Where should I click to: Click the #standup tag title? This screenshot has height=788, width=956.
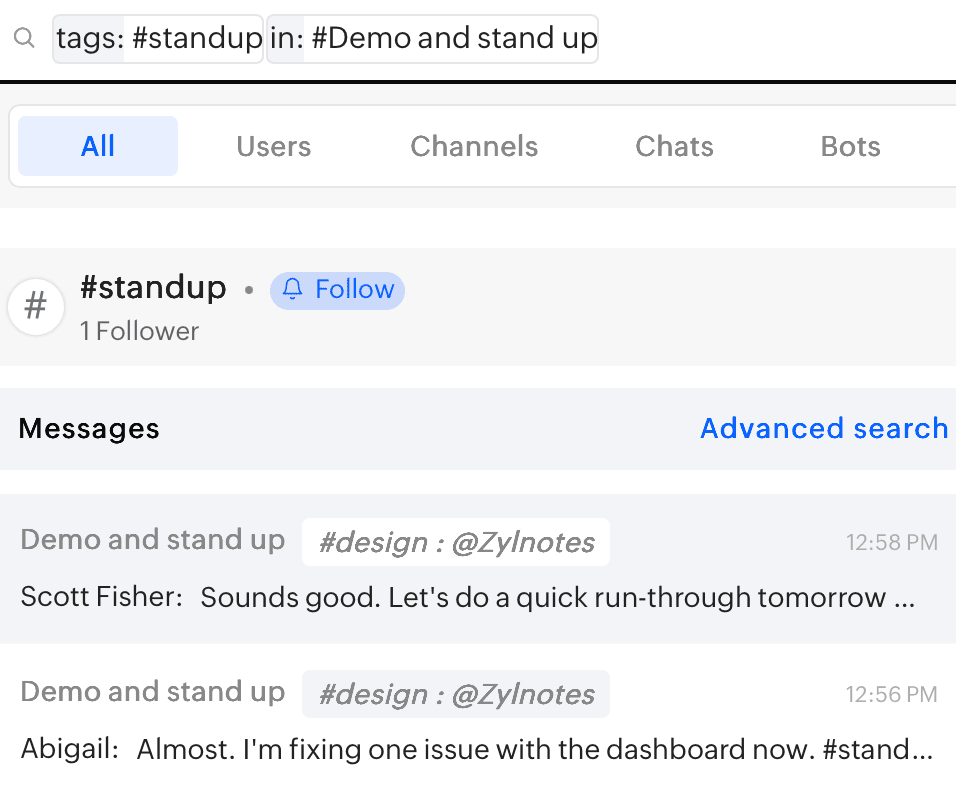pyautogui.click(x=153, y=287)
